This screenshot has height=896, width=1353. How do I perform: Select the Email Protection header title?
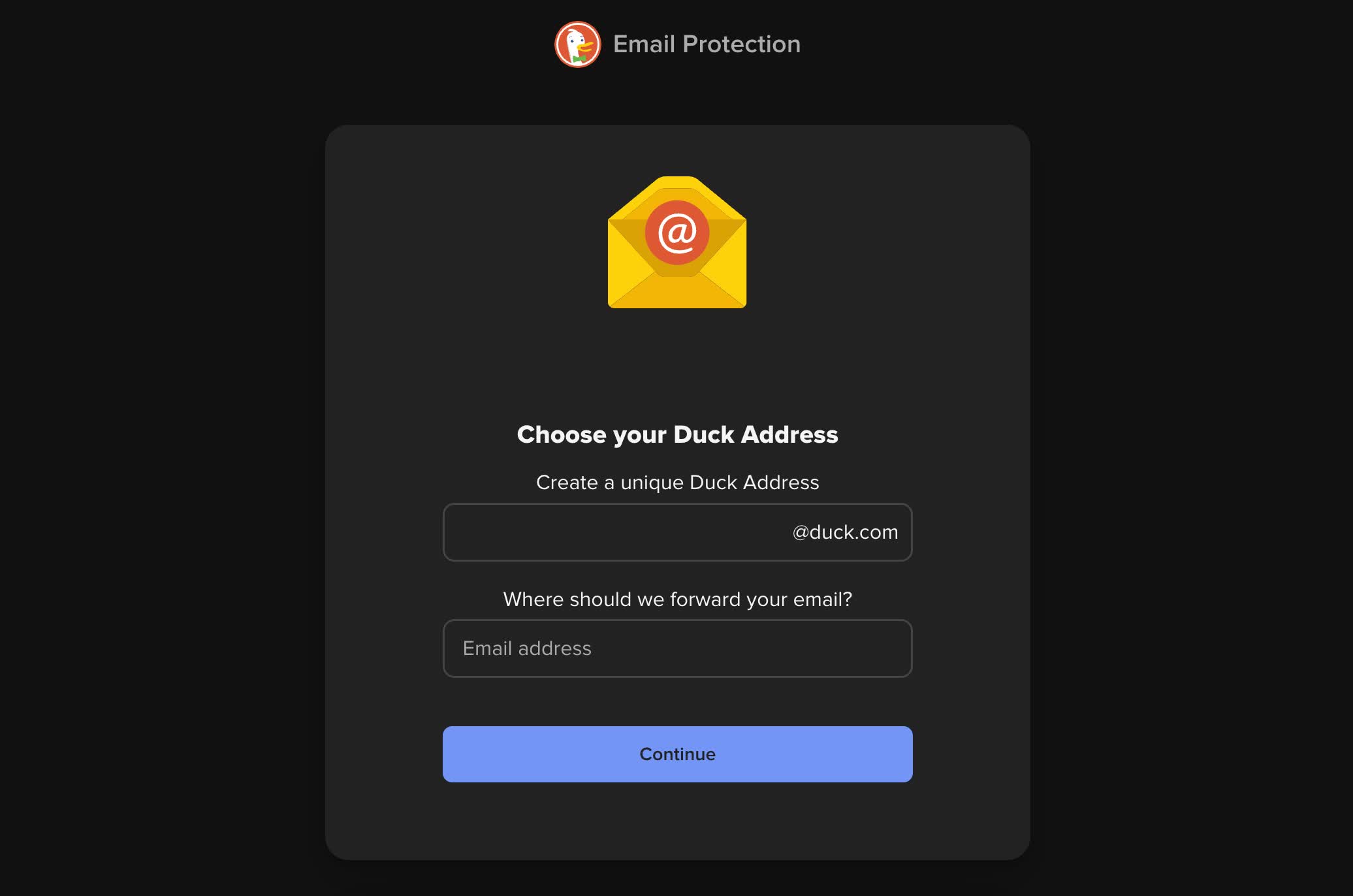coord(707,44)
